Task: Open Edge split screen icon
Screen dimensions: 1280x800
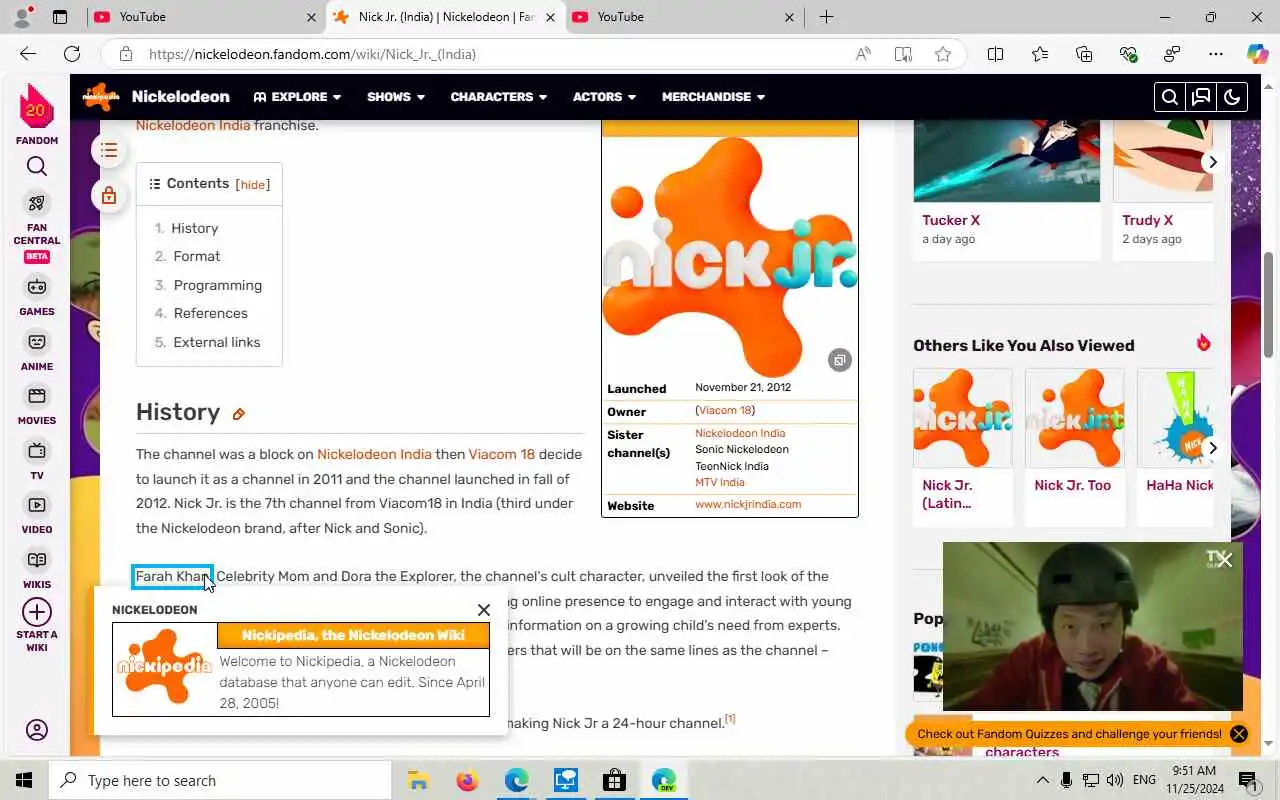Action: [x=995, y=54]
